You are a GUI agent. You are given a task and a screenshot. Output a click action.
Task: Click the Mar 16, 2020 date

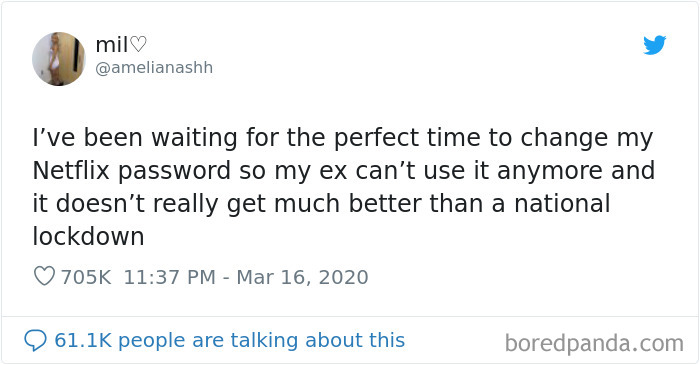point(302,277)
